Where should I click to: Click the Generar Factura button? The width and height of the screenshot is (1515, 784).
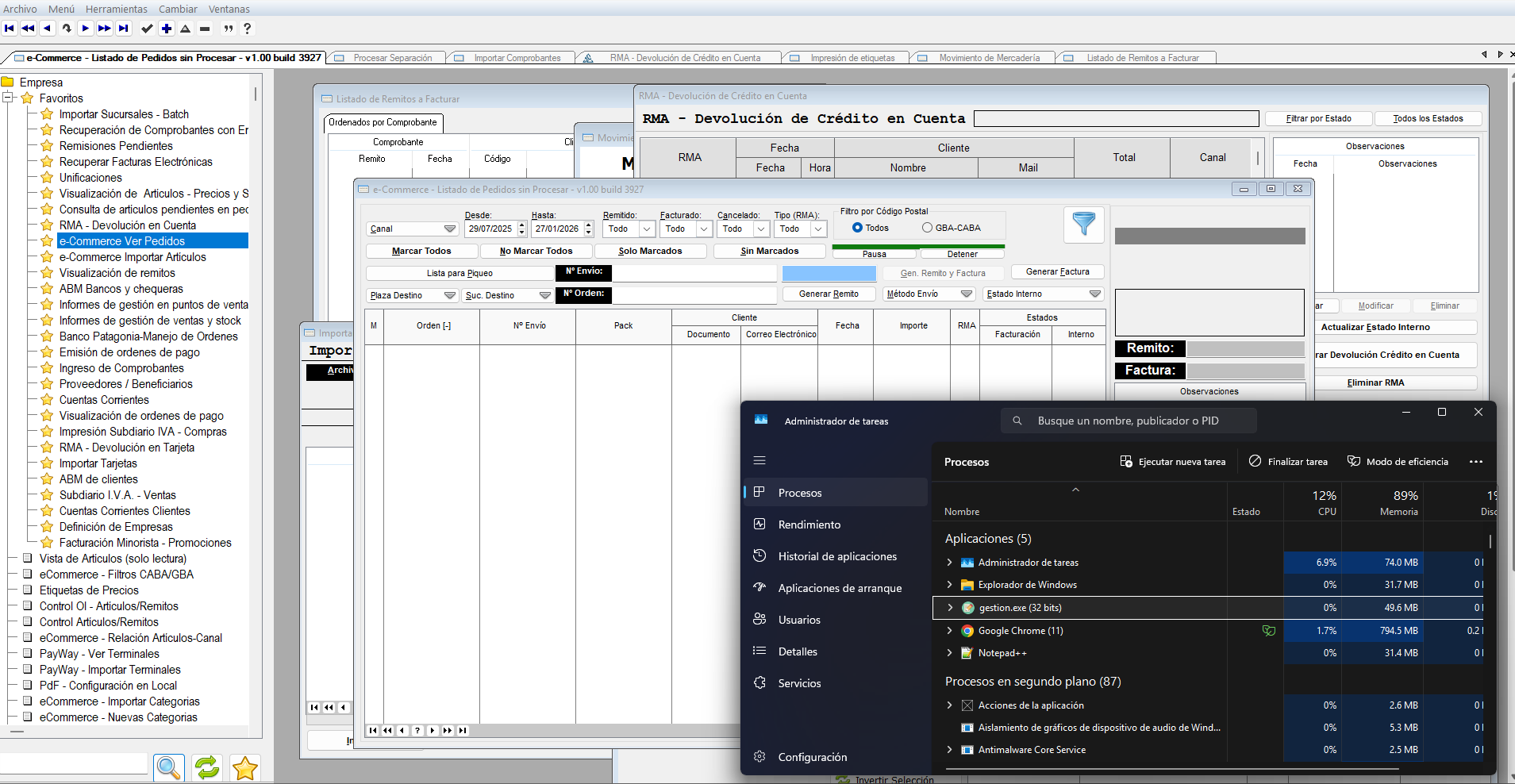click(x=1057, y=271)
